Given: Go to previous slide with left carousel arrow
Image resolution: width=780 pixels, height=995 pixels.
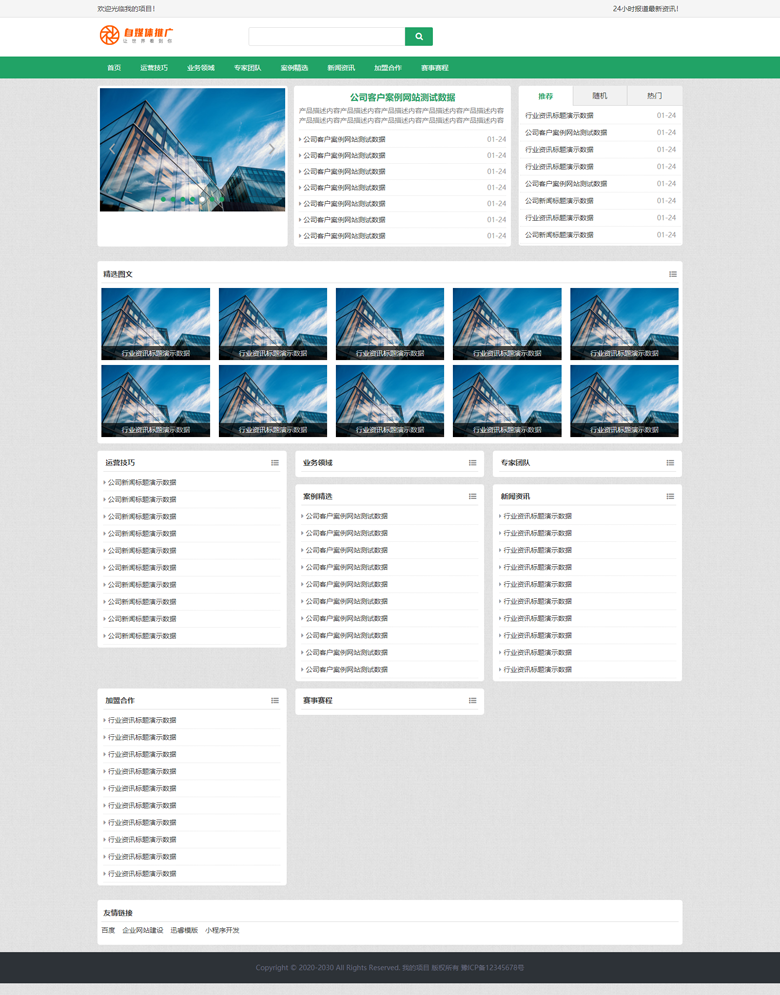Looking at the screenshot, I should pos(112,149).
